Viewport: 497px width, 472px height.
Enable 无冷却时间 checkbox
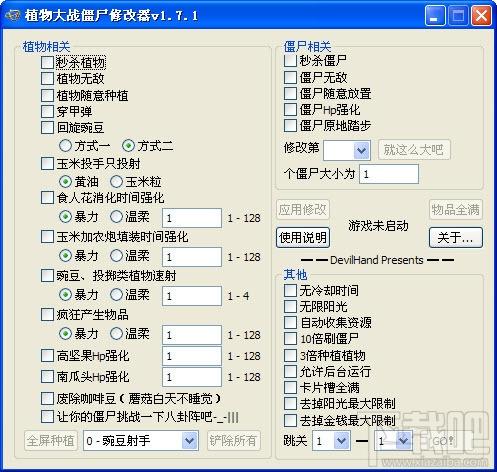pyautogui.click(x=290, y=290)
